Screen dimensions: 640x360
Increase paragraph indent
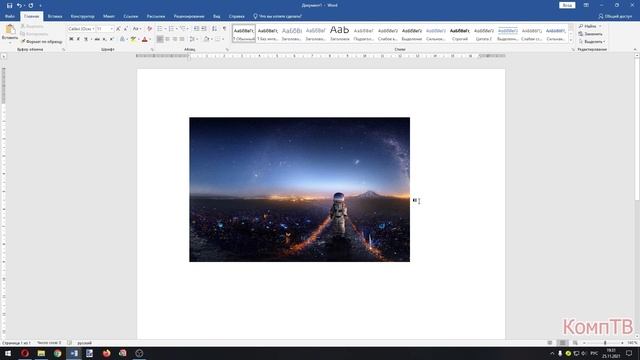pos(204,29)
